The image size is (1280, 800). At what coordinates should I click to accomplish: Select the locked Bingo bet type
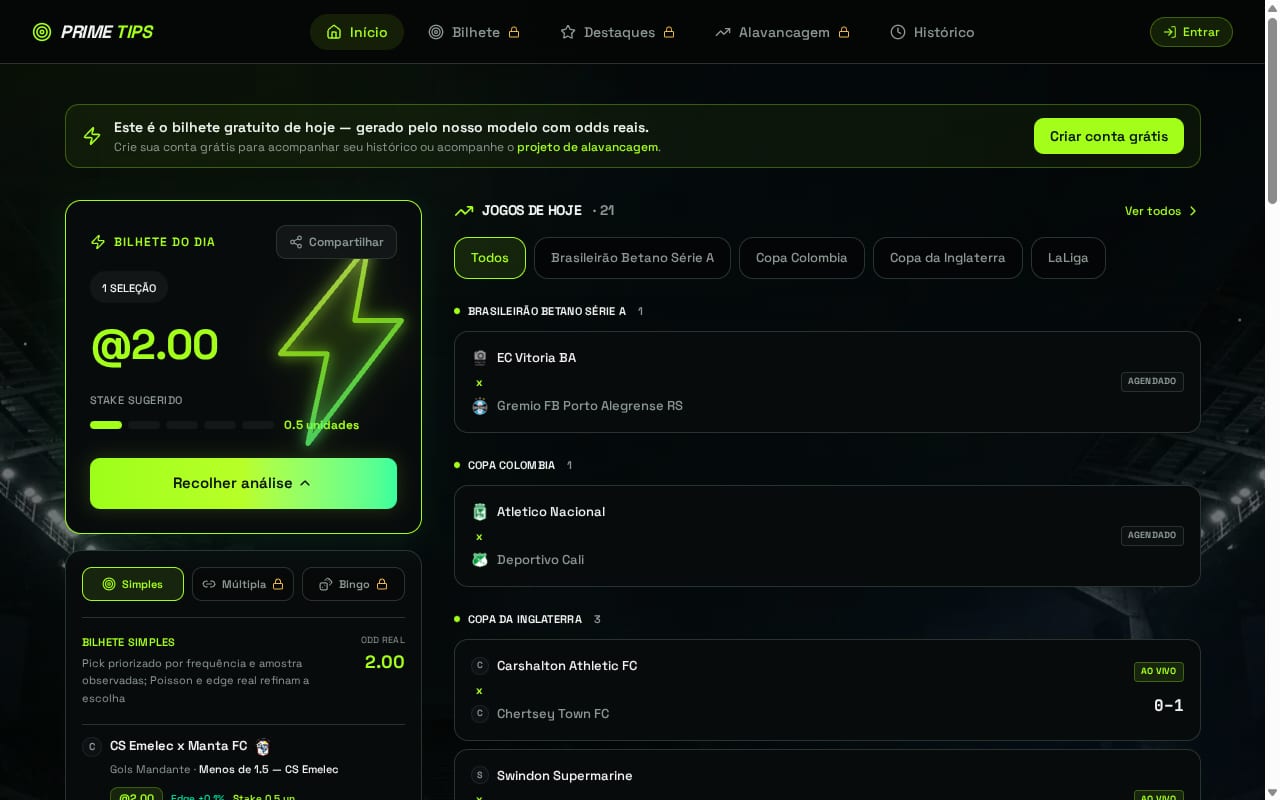point(353,584)
